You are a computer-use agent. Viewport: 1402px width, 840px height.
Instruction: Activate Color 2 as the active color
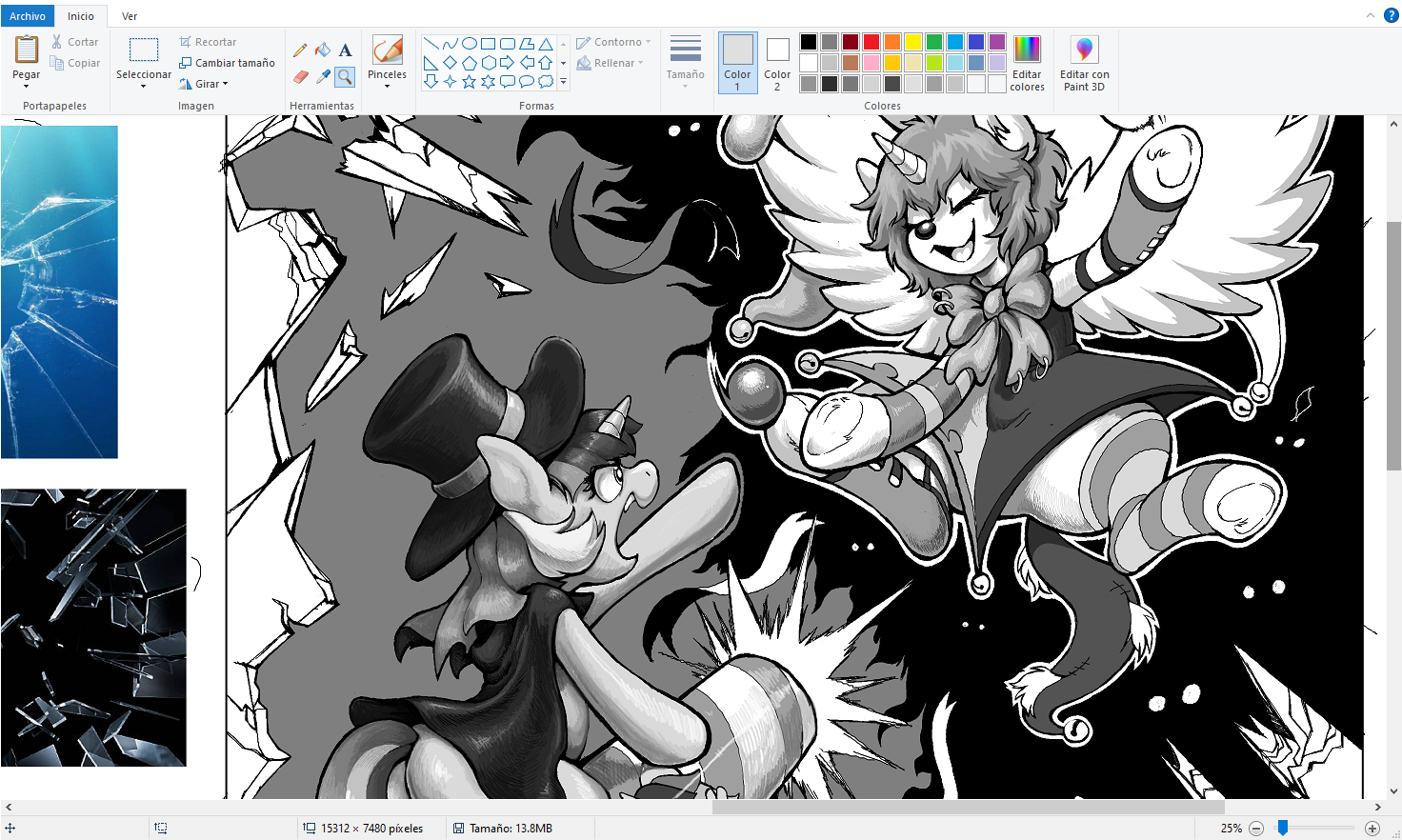click(x=777, y=64)
